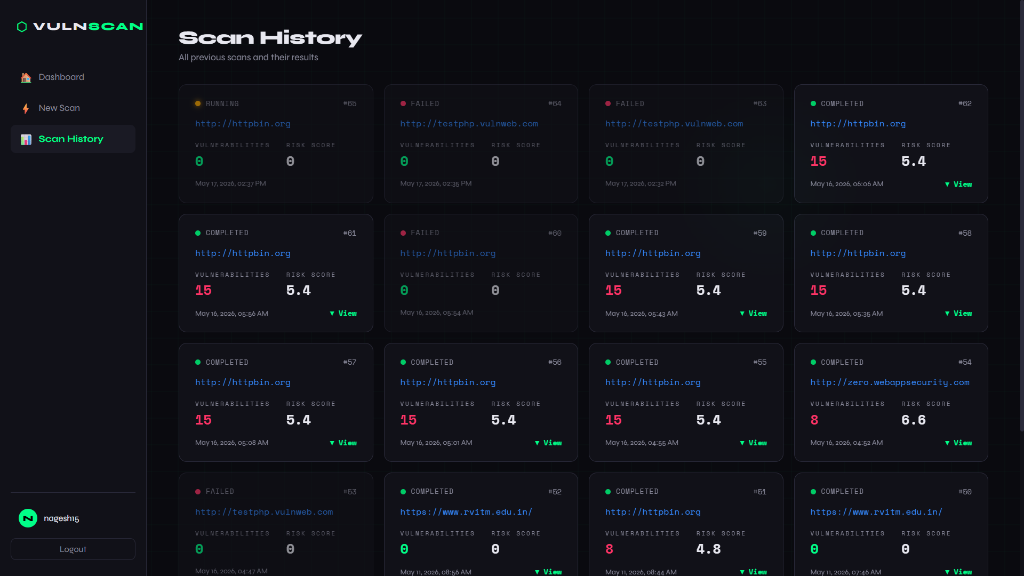Click vulnerabilities count 15 on scan #61
Screen dimensions: 1024x576
click(203, 291)
